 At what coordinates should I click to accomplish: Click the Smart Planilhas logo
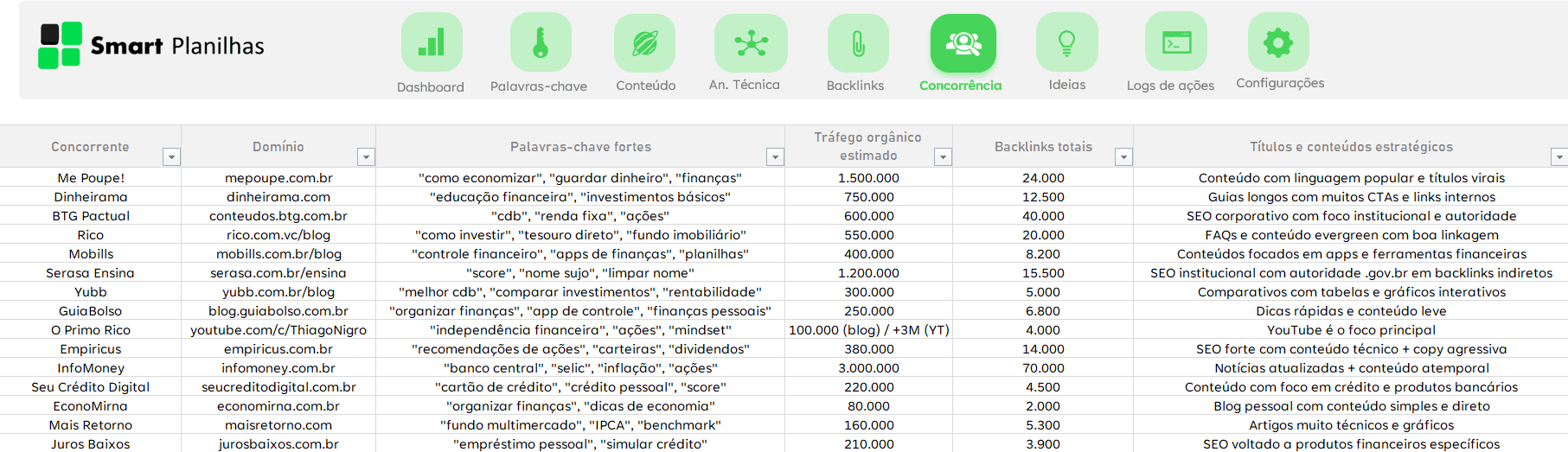pyautogui.click(x=151, y=46)
